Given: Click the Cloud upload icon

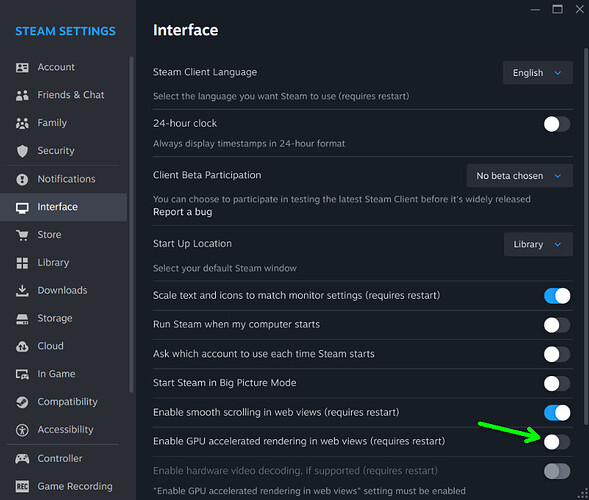Looking at the screenshot, I should point(22,346).
